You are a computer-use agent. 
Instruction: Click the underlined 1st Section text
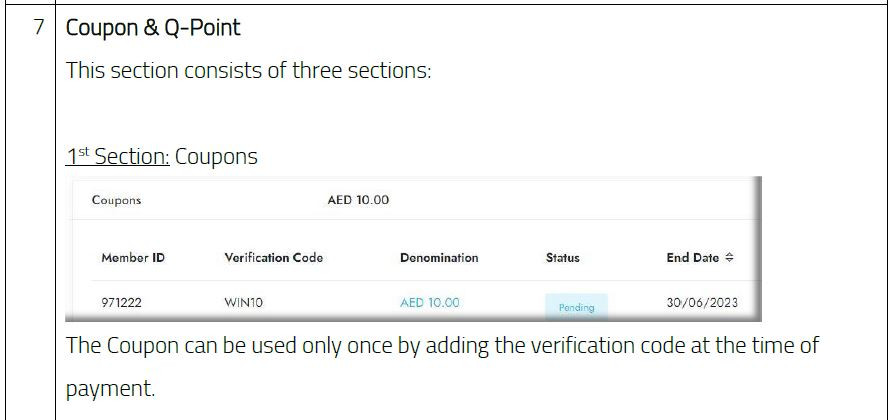click(118, 157)
